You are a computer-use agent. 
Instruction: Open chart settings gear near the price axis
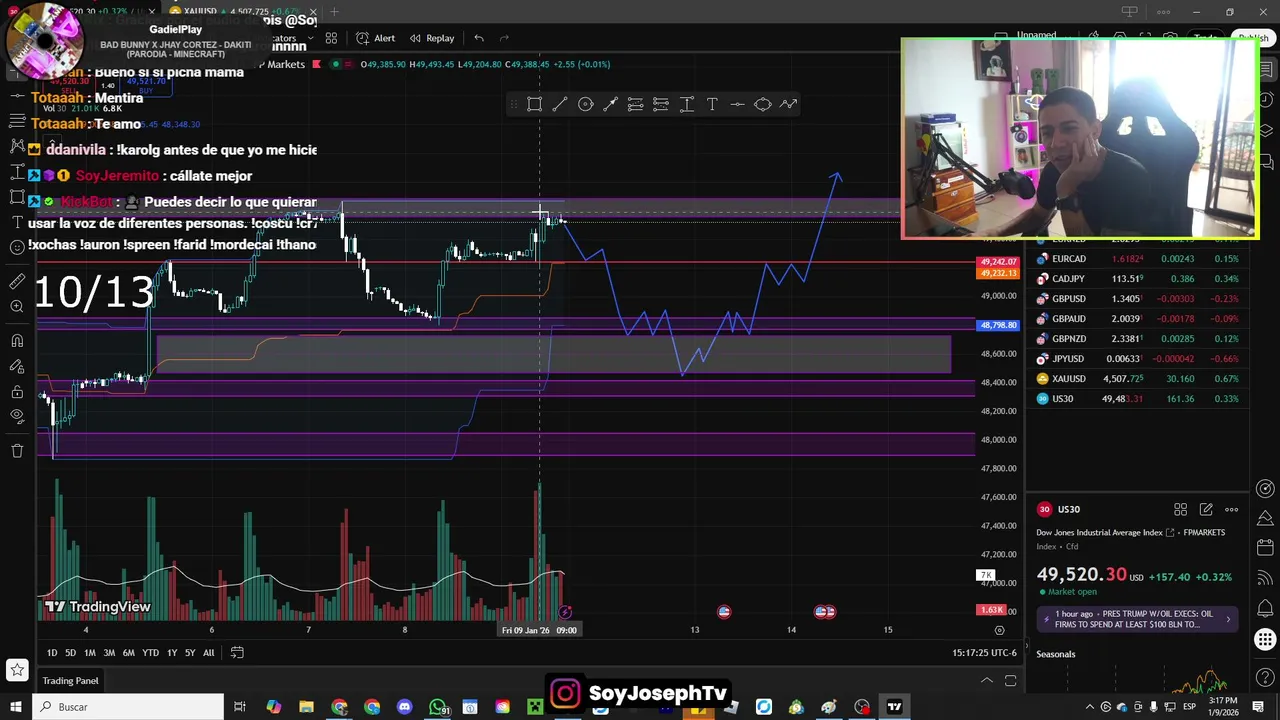[999, 630]
